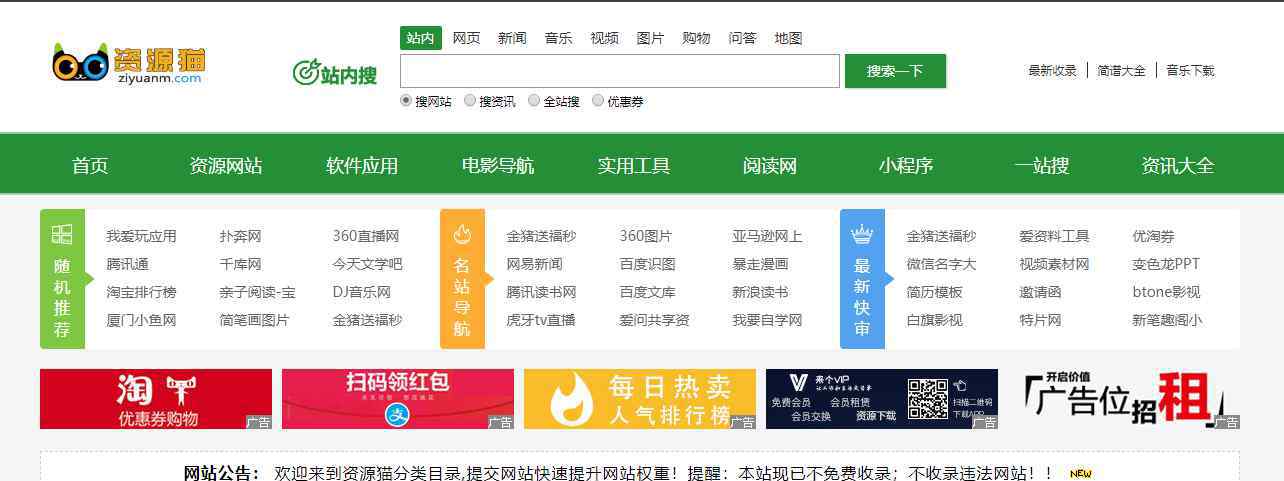Click the 名站导航 flame icon
The height and width of the screenshot is (481, 1284).
click(x=462, y=234)
